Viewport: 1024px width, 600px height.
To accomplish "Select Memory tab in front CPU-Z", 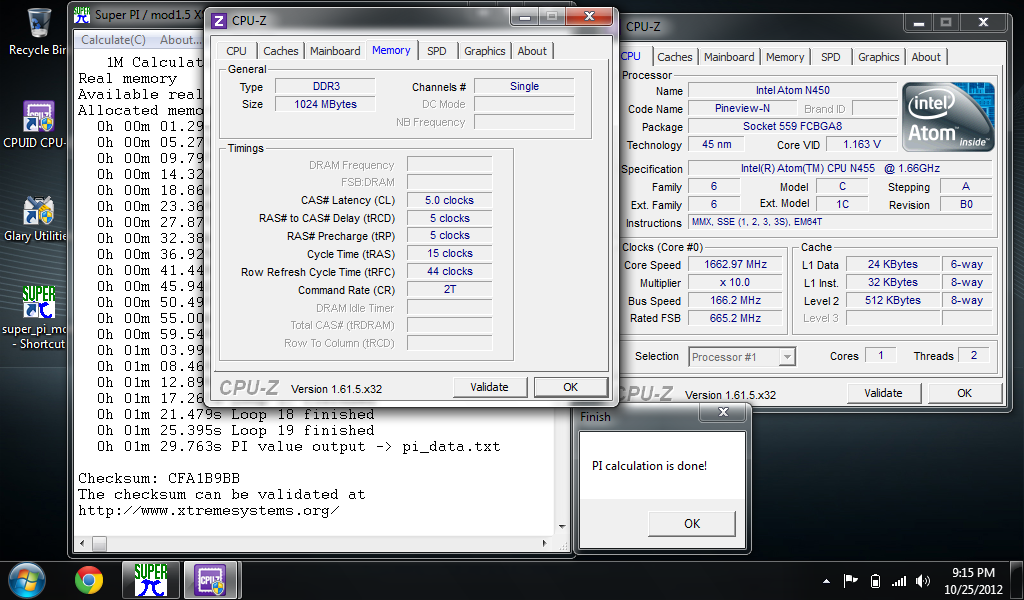I will (391, 50).
